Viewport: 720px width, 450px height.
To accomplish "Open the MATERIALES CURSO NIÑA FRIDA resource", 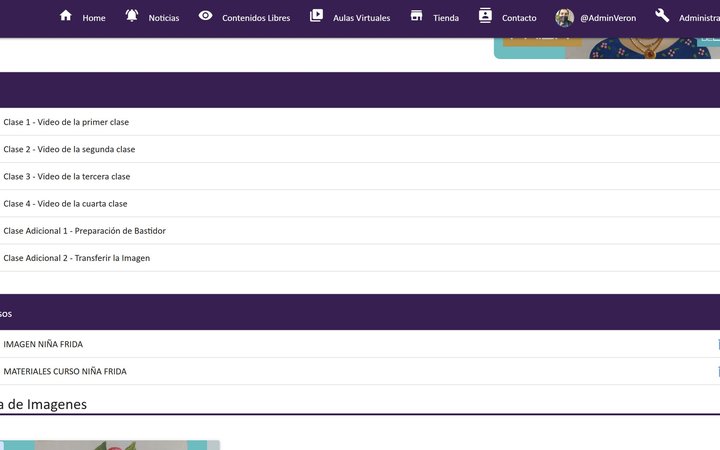I will (65, 371).
